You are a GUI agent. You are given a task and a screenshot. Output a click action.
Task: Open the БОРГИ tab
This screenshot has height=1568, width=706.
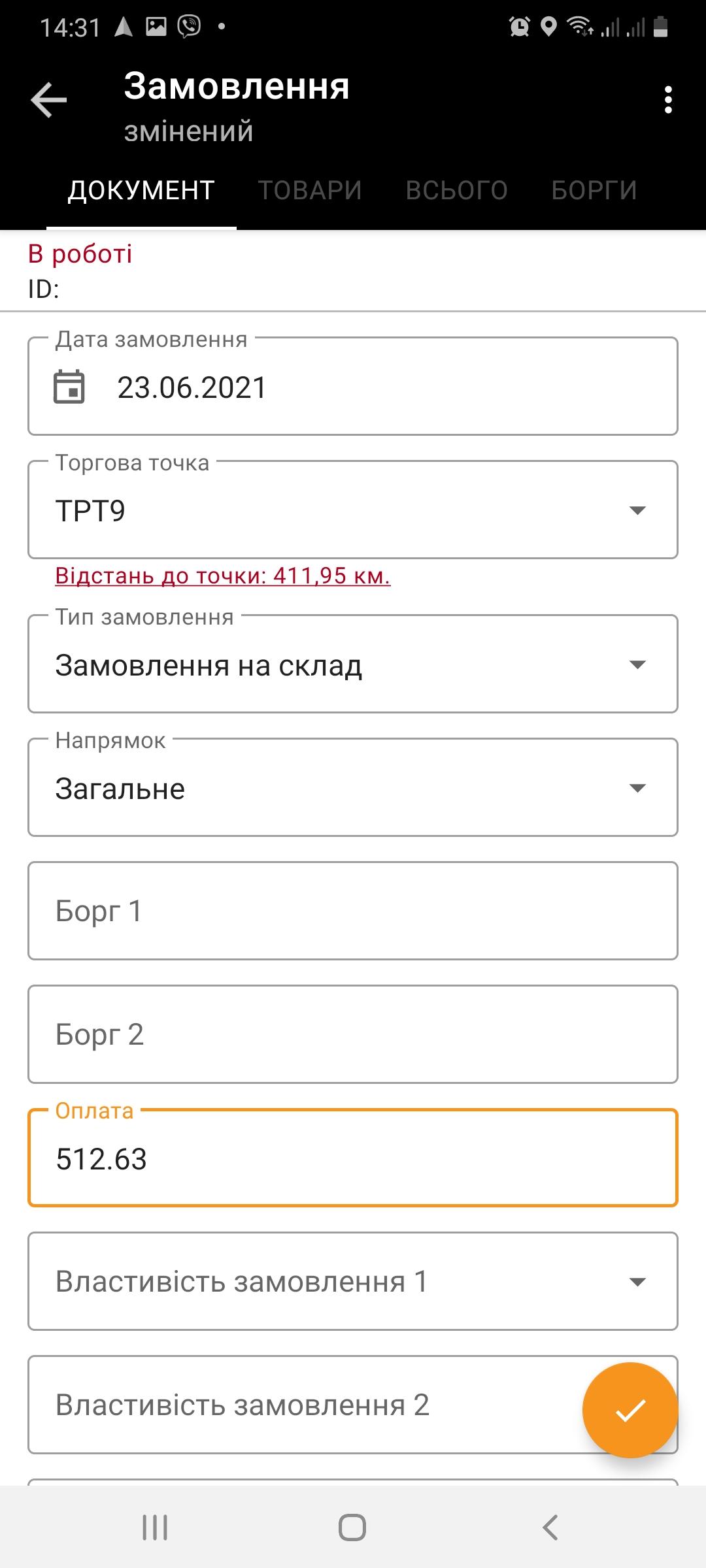click(x=594, y=191)
